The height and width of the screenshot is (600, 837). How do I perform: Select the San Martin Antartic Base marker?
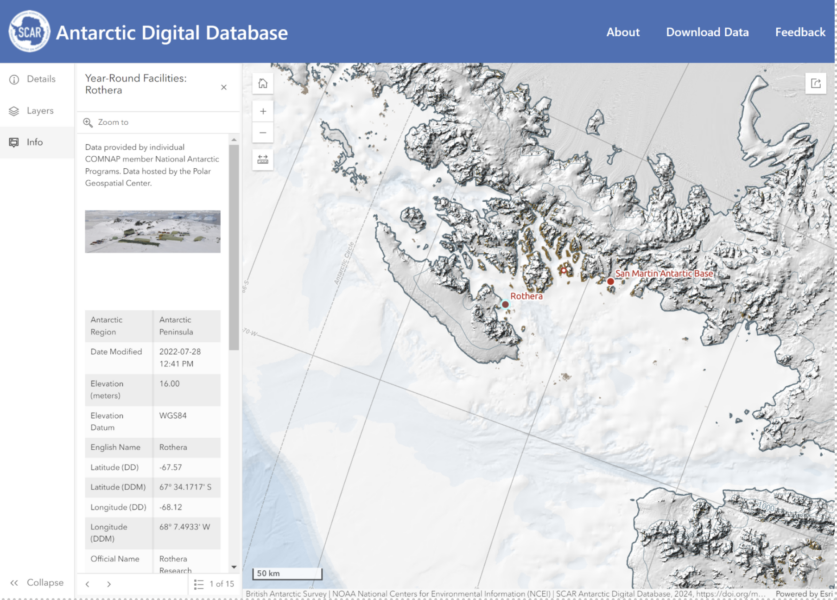tap(609, 281)
